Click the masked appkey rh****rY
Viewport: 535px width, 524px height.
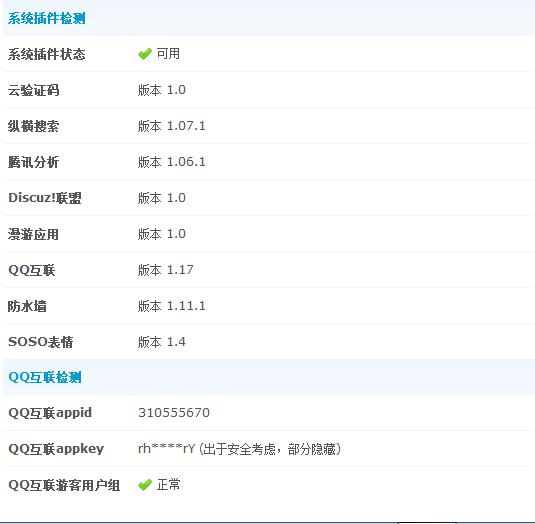click(167, 449)
